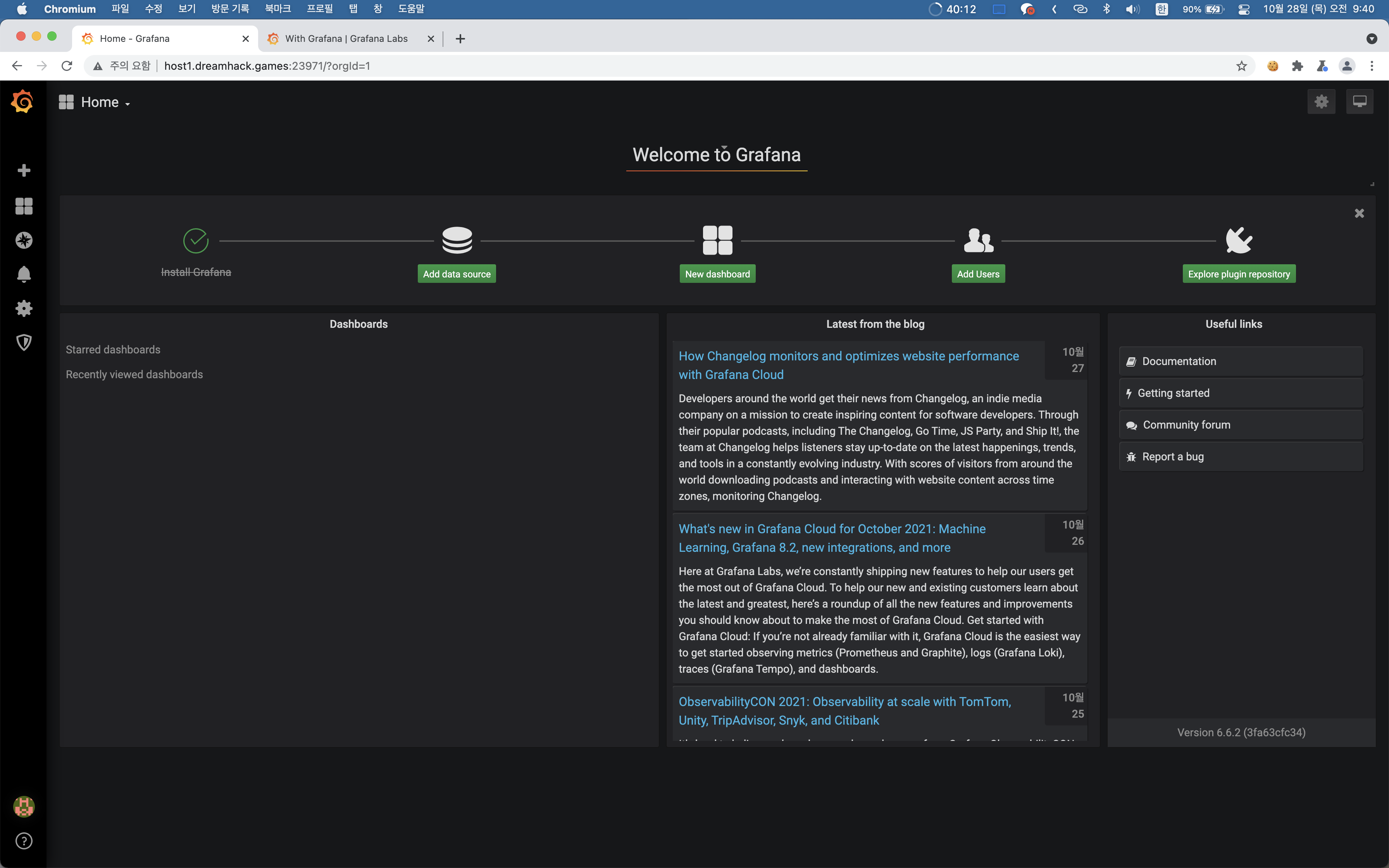Open the Alerting bell icon
Image resolution: width=1389 pixels, height=868 pixels.
24,274
